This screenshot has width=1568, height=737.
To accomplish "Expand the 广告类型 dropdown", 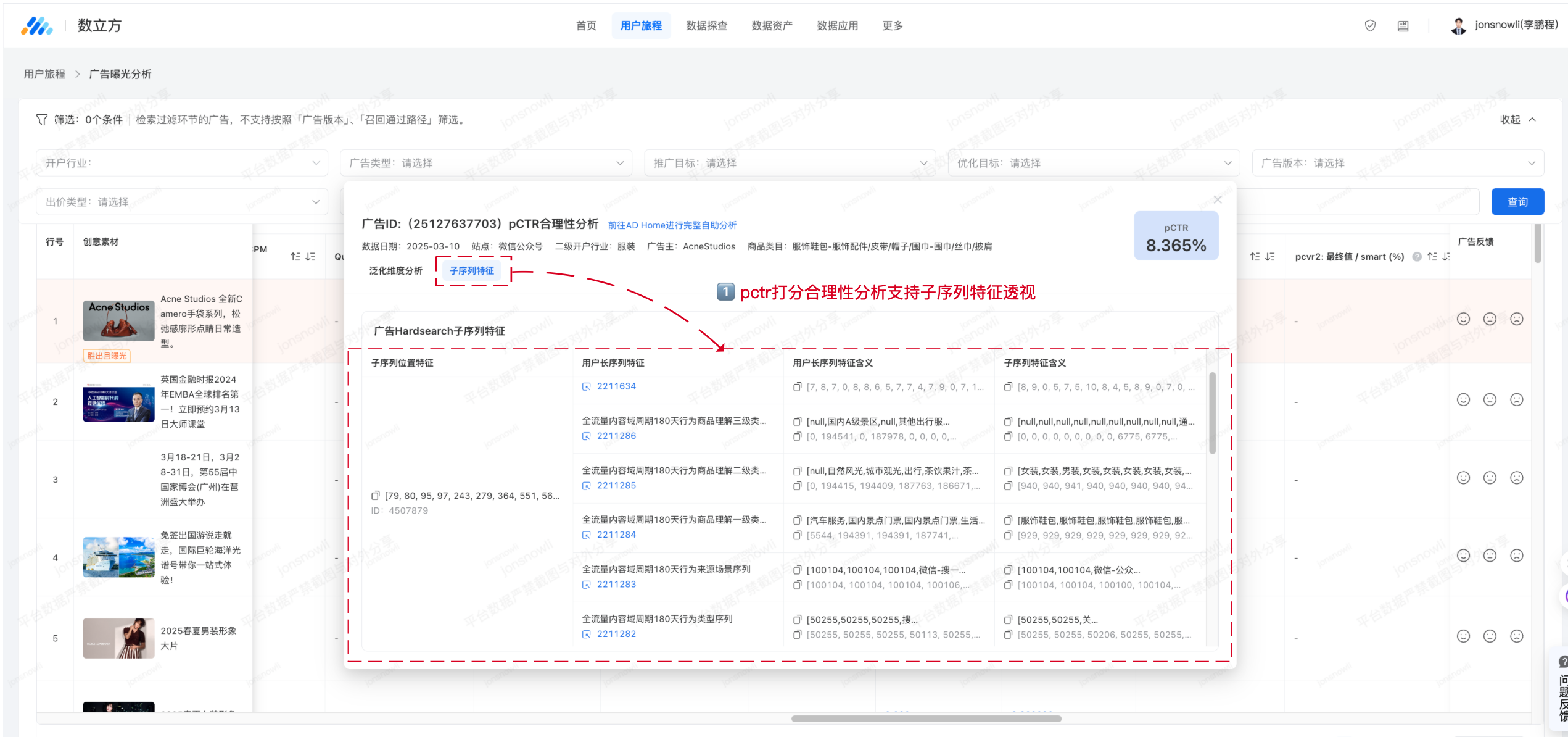I will 485,163.
